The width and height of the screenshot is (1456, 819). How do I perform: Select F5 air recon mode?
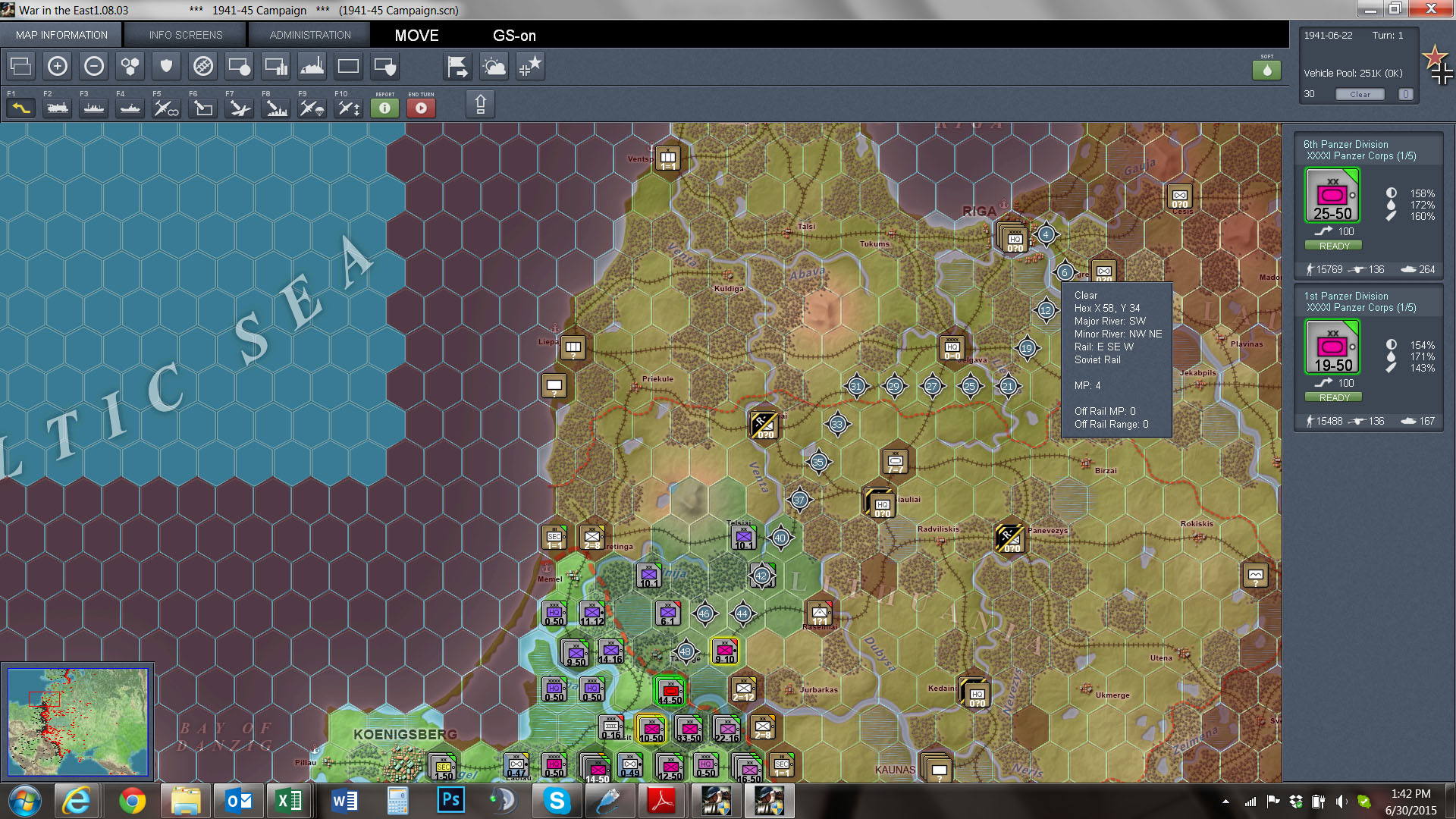click(x=167, y=108)
